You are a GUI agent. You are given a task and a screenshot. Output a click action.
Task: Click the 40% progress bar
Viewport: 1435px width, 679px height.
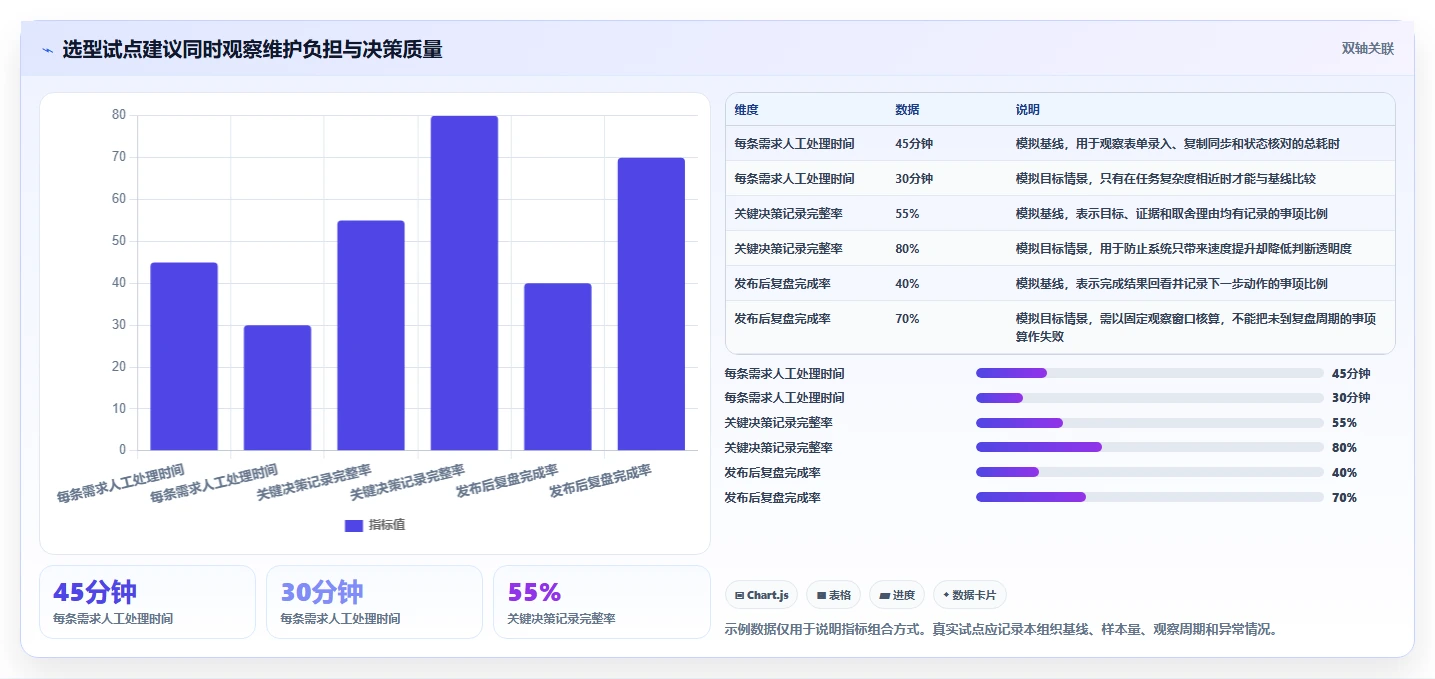coord(1150,473)
